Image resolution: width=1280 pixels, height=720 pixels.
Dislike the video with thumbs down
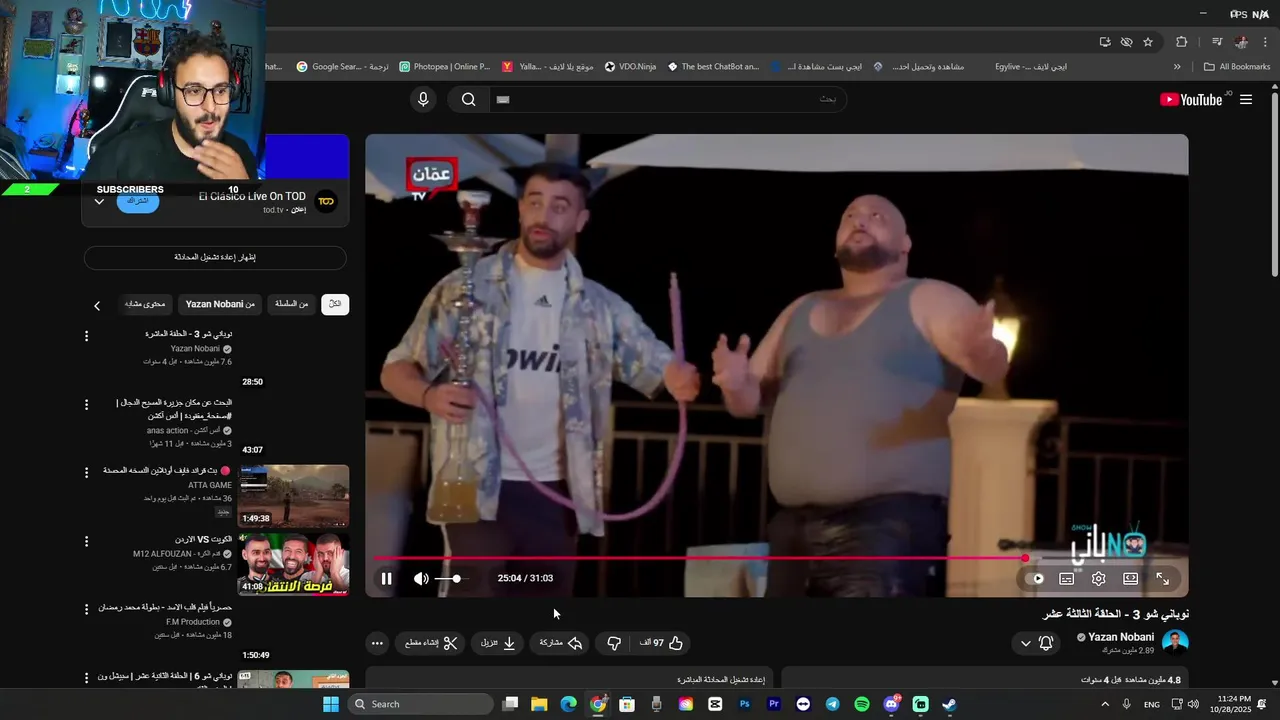[614, 643]
